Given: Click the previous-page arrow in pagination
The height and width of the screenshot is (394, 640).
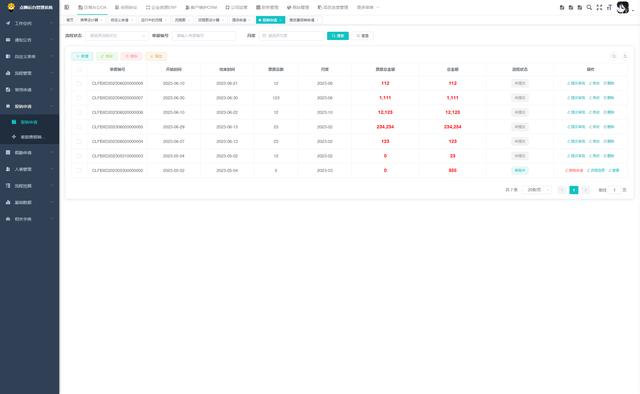Looking at the screenshot, I should pyautogui.click(x=562, y=190).
